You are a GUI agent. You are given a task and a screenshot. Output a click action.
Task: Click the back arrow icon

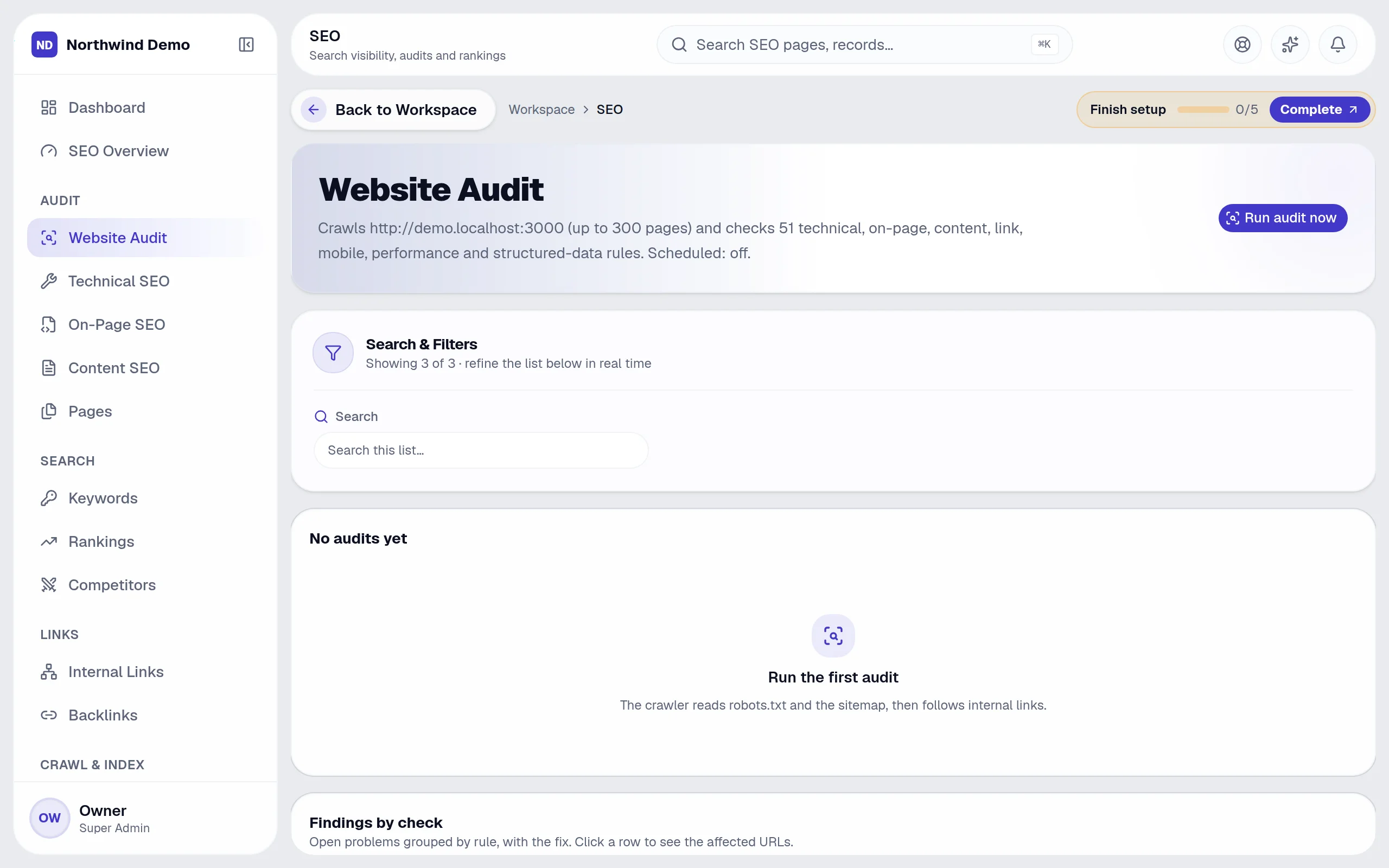[x=314, y=110]
